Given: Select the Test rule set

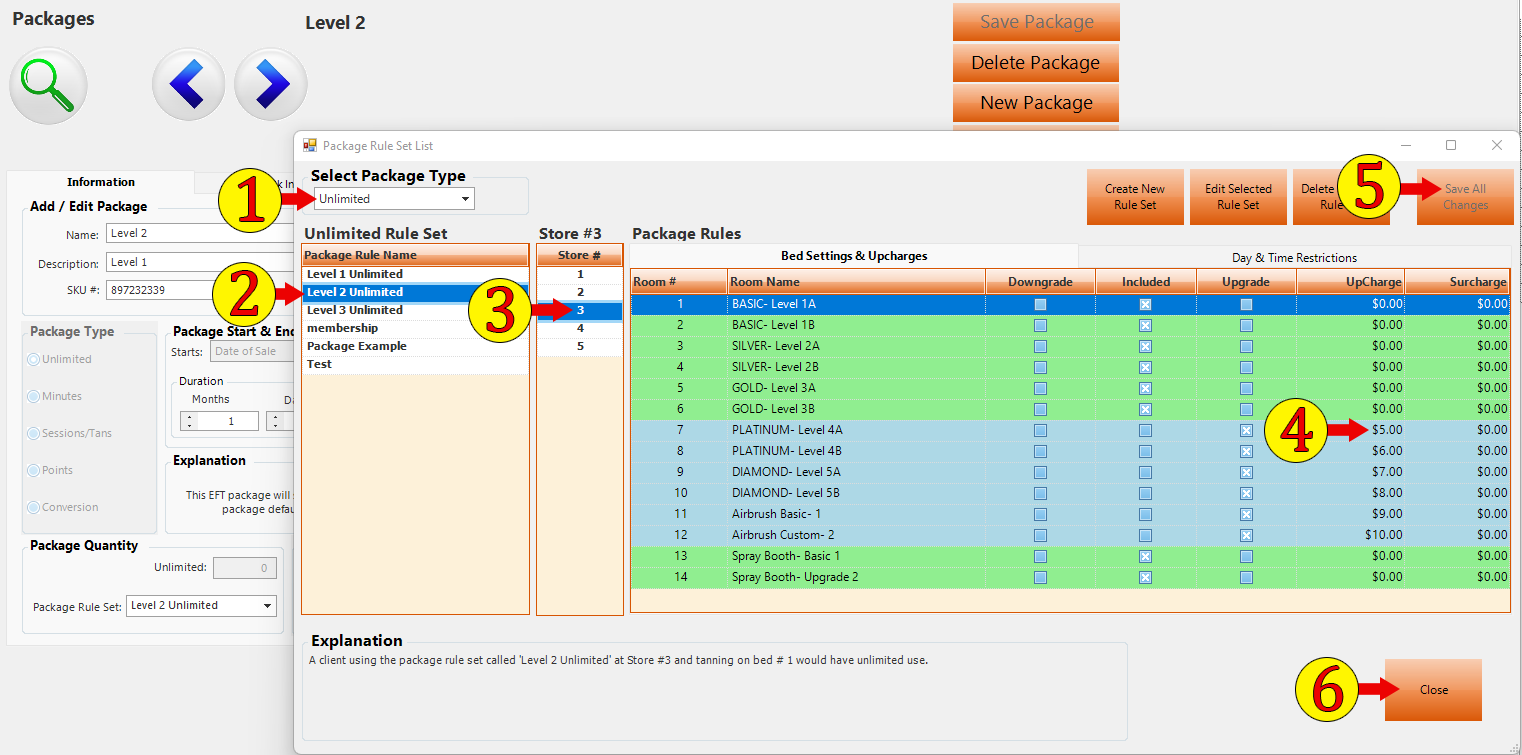Looking at the screenshot, I should click(415, 364).
